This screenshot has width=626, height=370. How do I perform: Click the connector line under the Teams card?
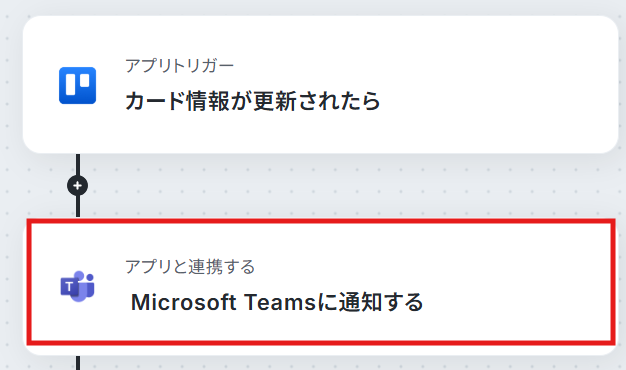[78, 363]
